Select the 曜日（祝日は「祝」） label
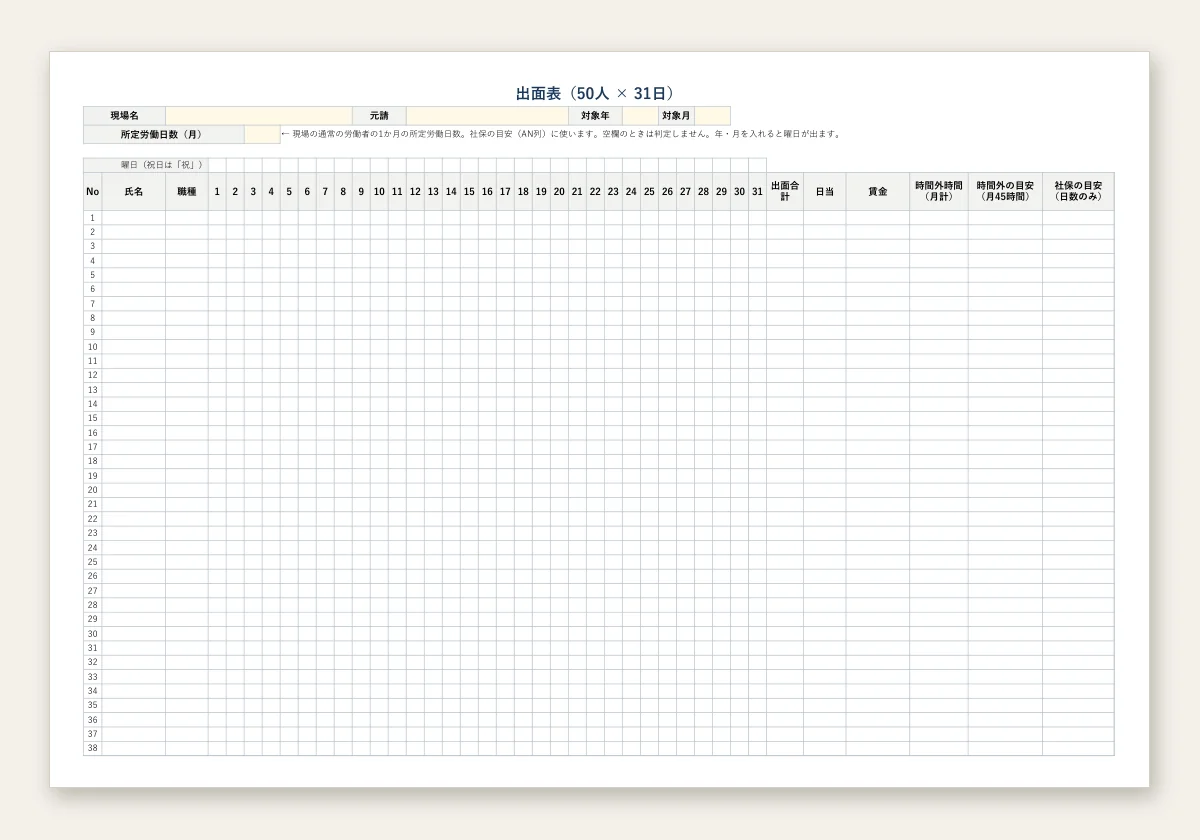This screenshot has width=1200, height=840. coord(146,165)
